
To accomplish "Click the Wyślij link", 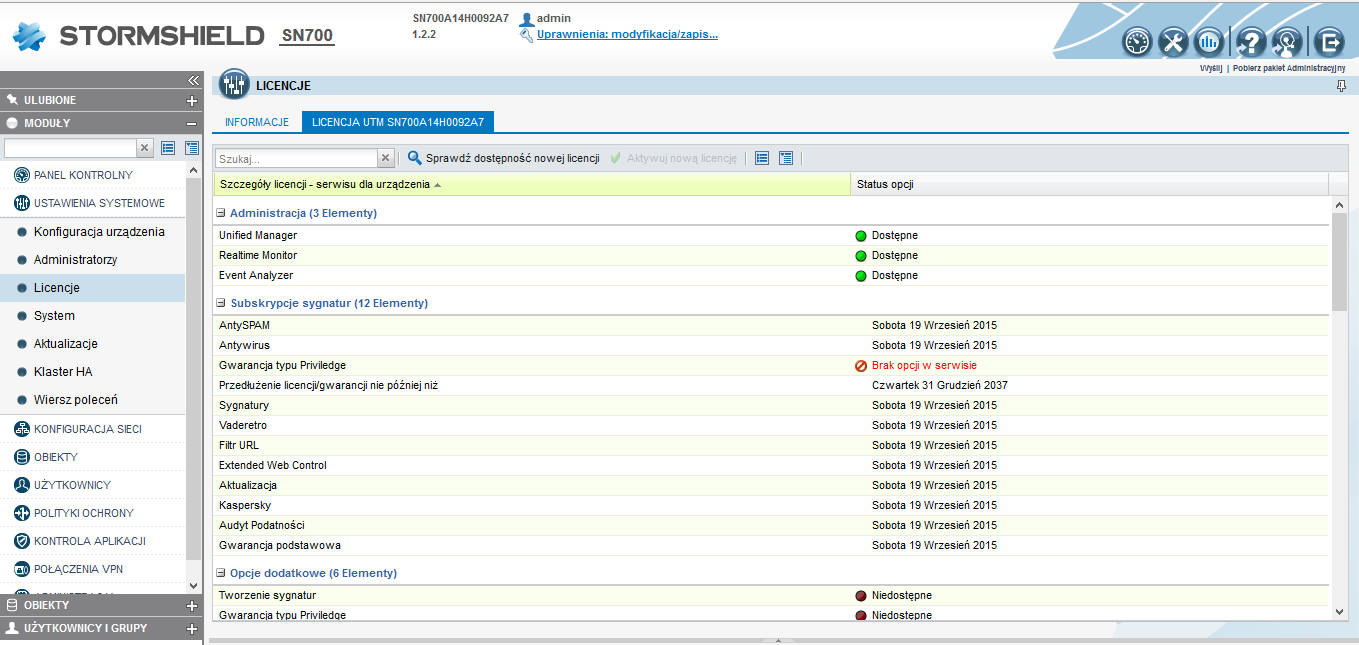I will click(x=1211, y=68).
